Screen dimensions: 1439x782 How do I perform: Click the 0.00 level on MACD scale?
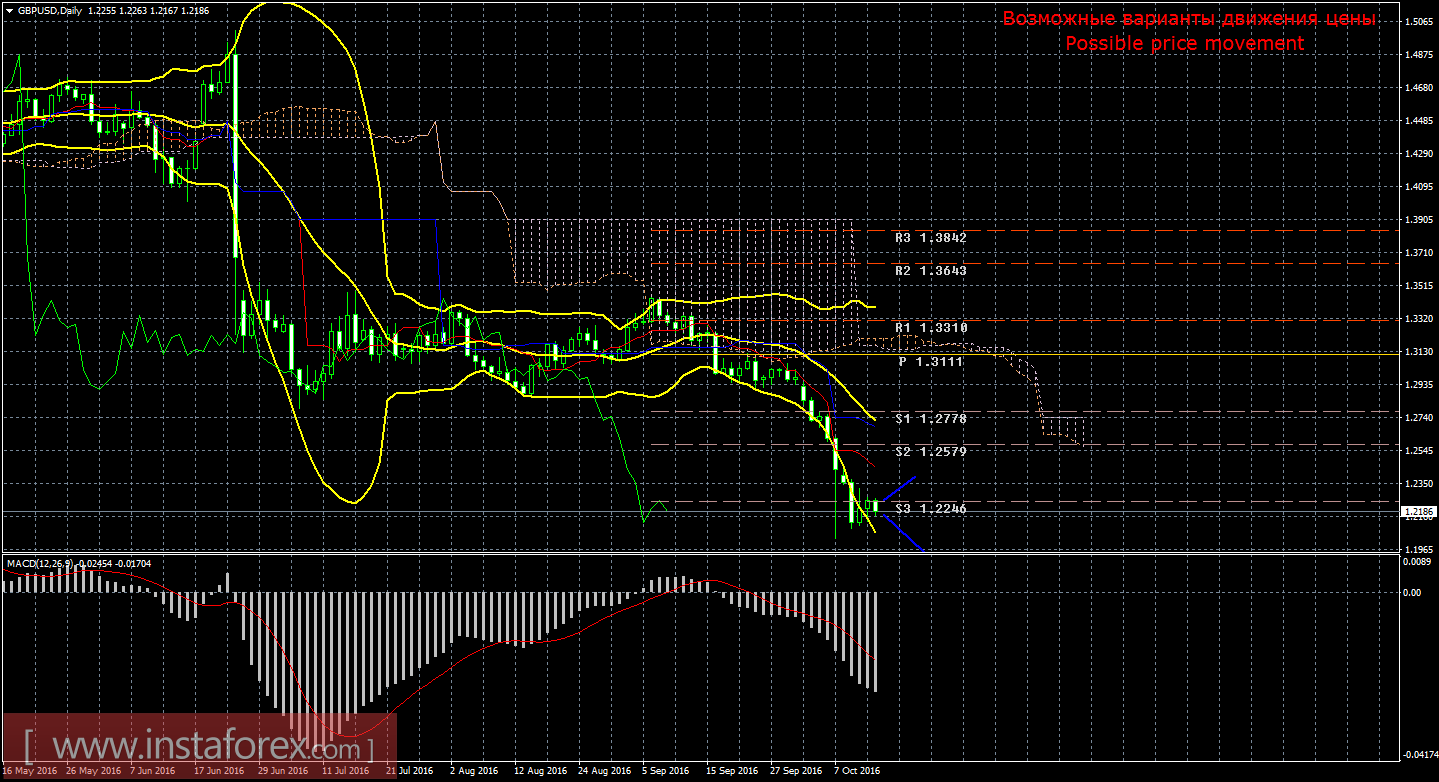tap(1413, 592)
